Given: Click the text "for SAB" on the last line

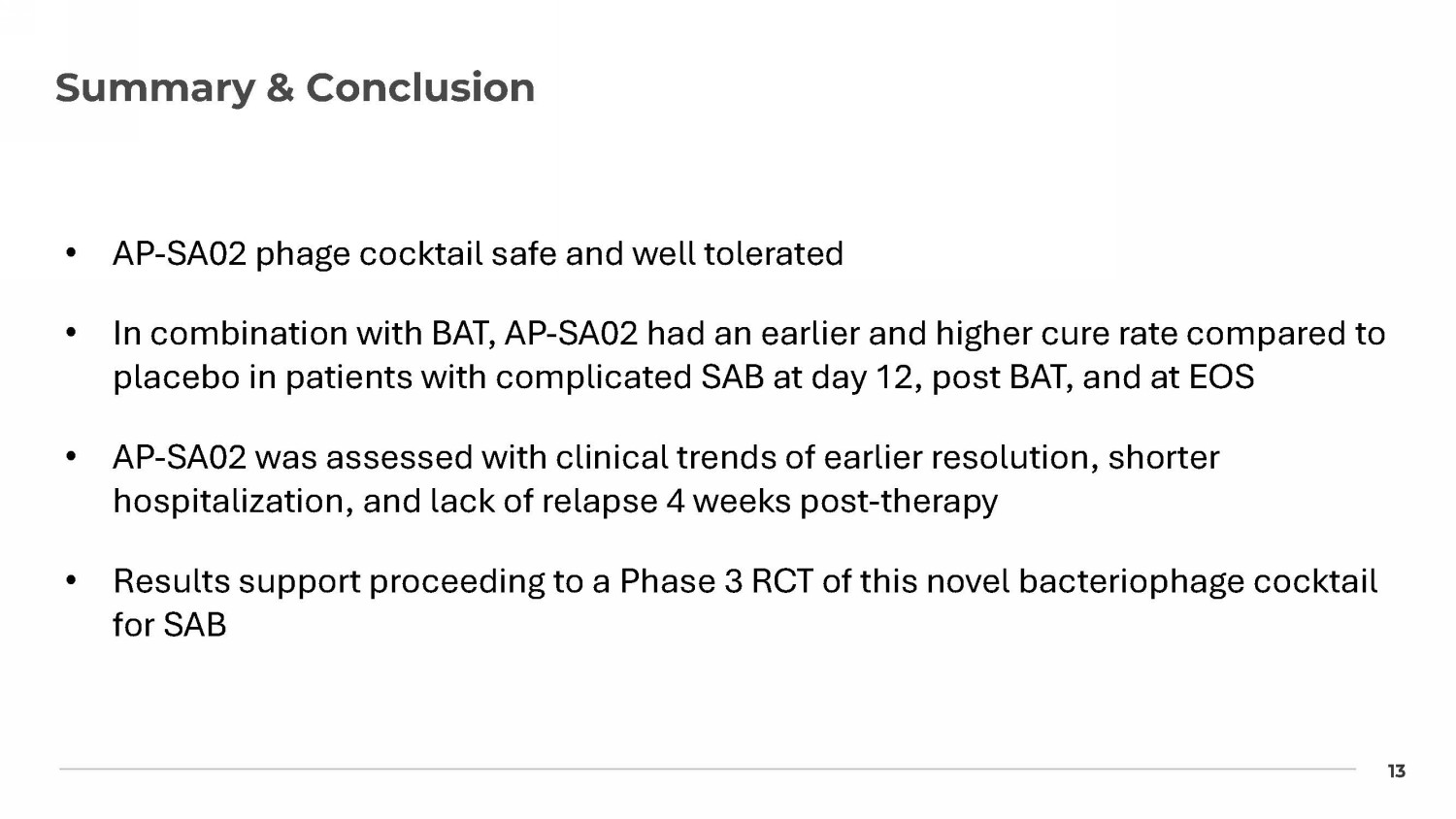Looking at the screenshot, I should (169, 626).
